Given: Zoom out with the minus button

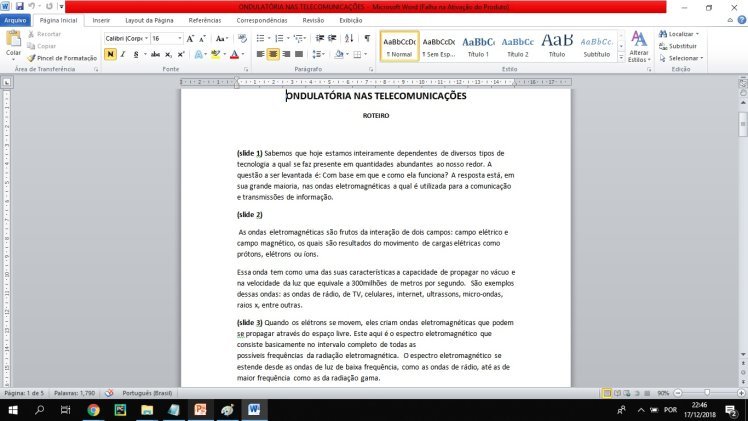Looking at the screenshot, I should point(677,393).
